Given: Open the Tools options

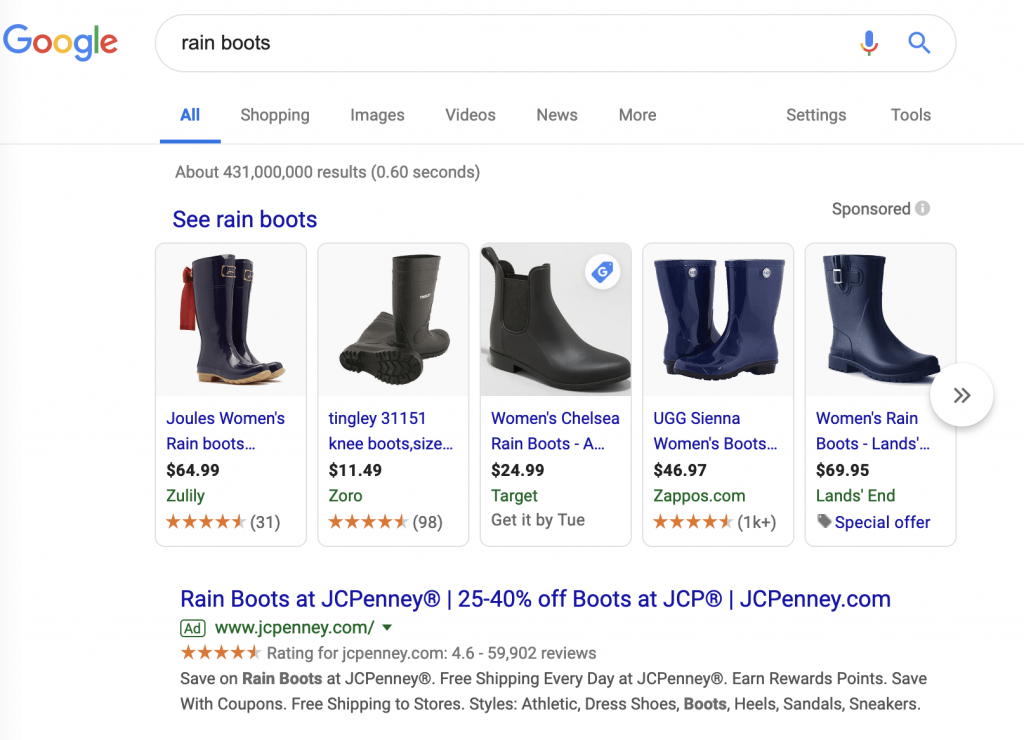Looking at the screenshot, I should point(910,115).
